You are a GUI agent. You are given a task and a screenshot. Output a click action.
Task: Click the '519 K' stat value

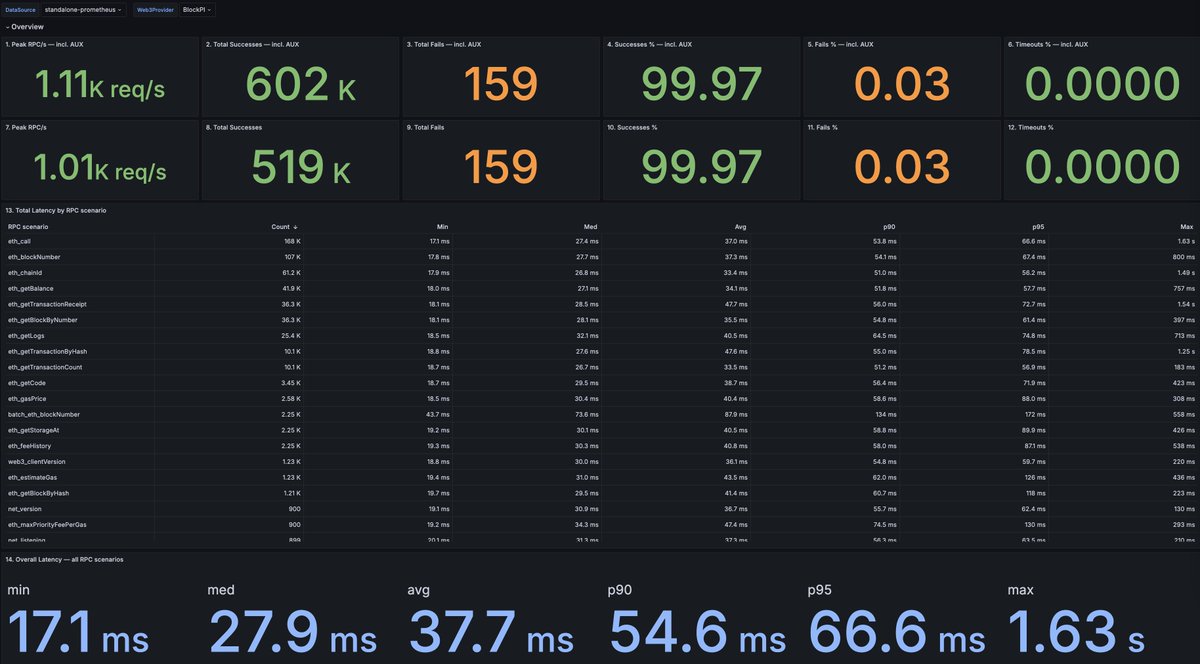(300, 168)
